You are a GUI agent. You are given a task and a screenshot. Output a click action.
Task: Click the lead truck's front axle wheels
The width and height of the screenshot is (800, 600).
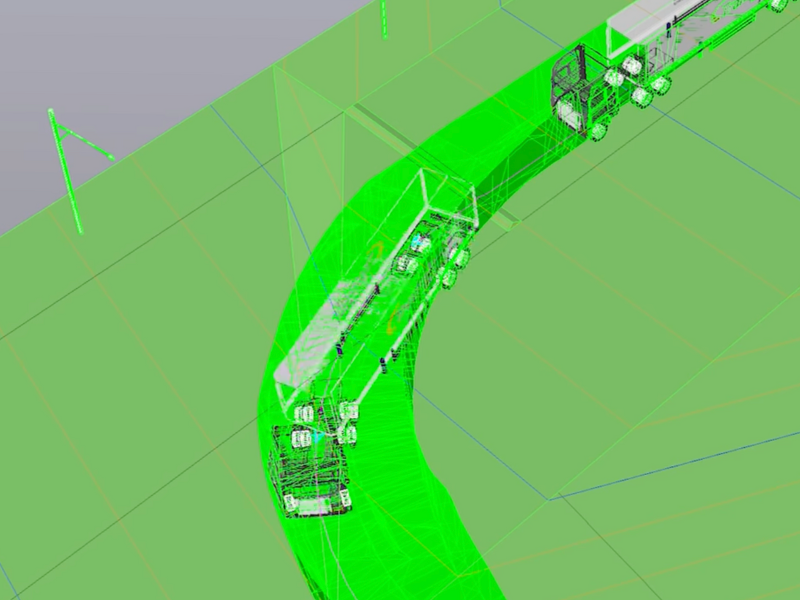(300, 437)
